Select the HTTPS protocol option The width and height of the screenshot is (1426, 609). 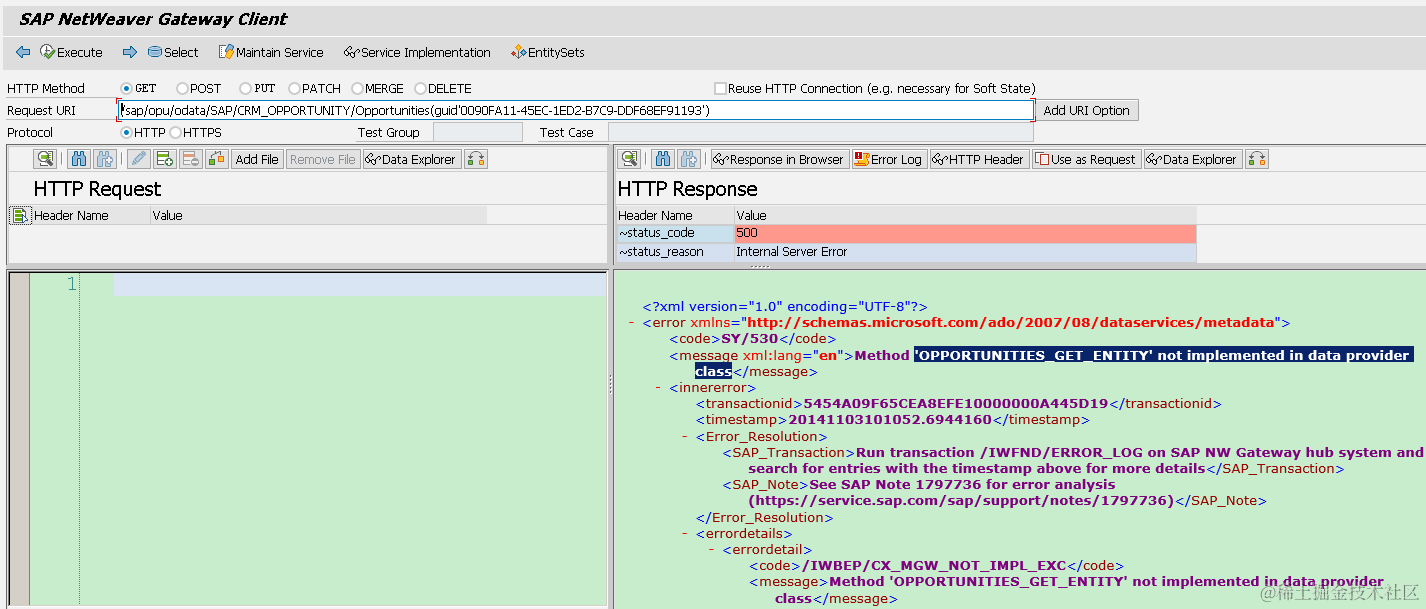176,132
